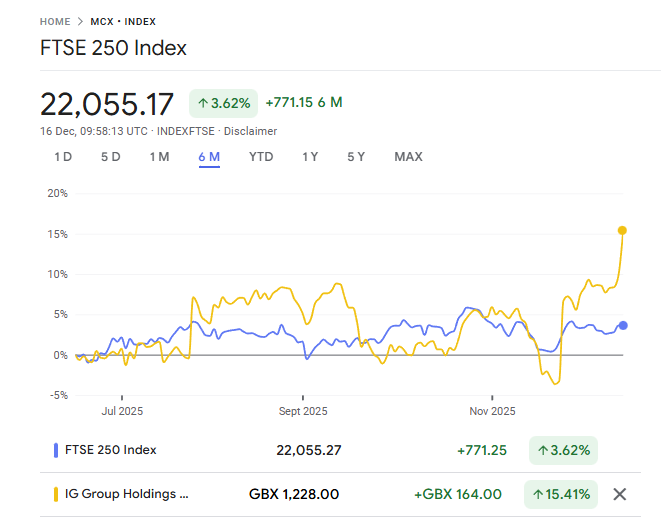Click the green 3.62% change badge at top
661x523 pixels.
[224, 103]
